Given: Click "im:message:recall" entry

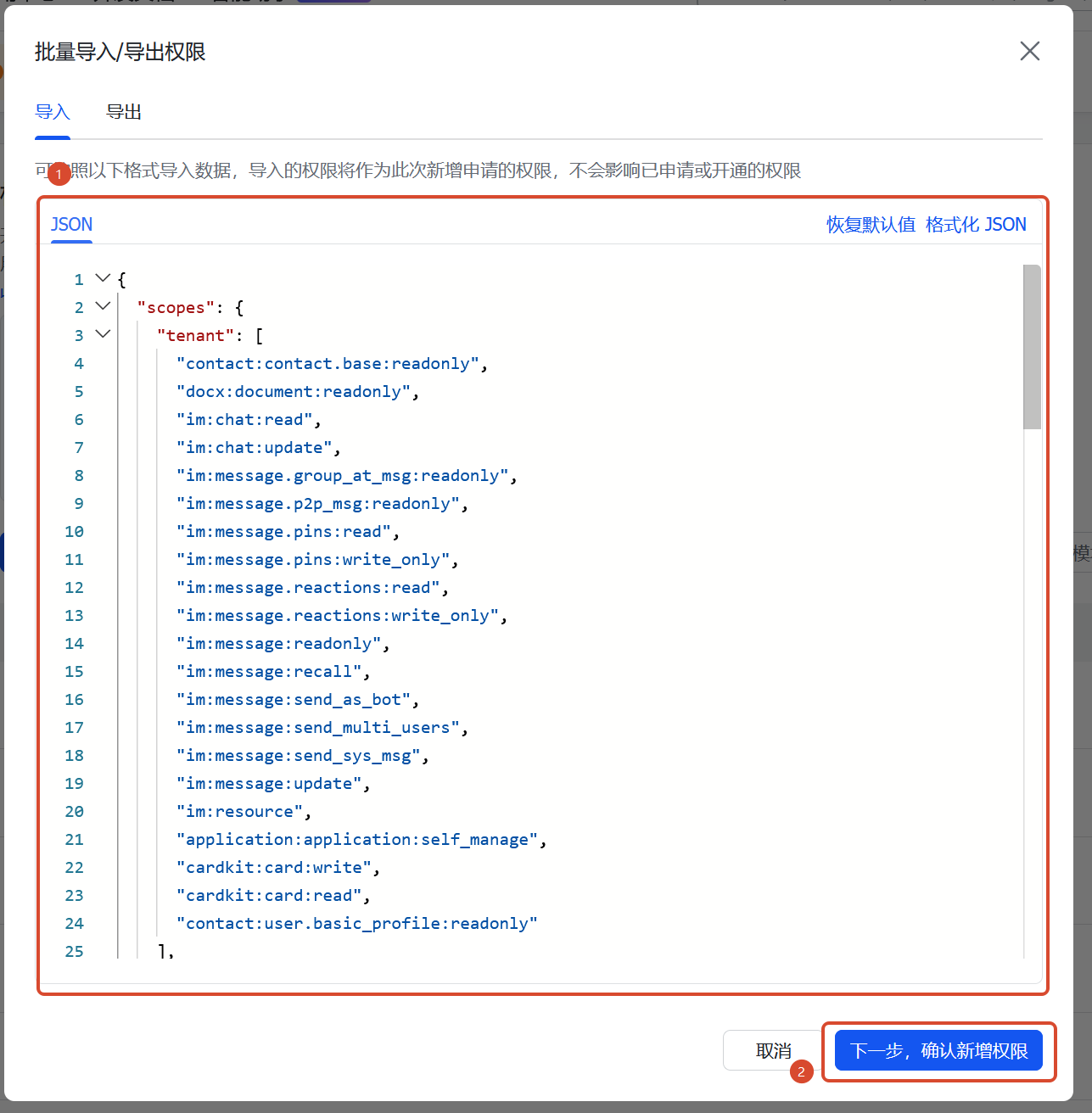Looking at the screenshot, I should [x=269, y=672].
